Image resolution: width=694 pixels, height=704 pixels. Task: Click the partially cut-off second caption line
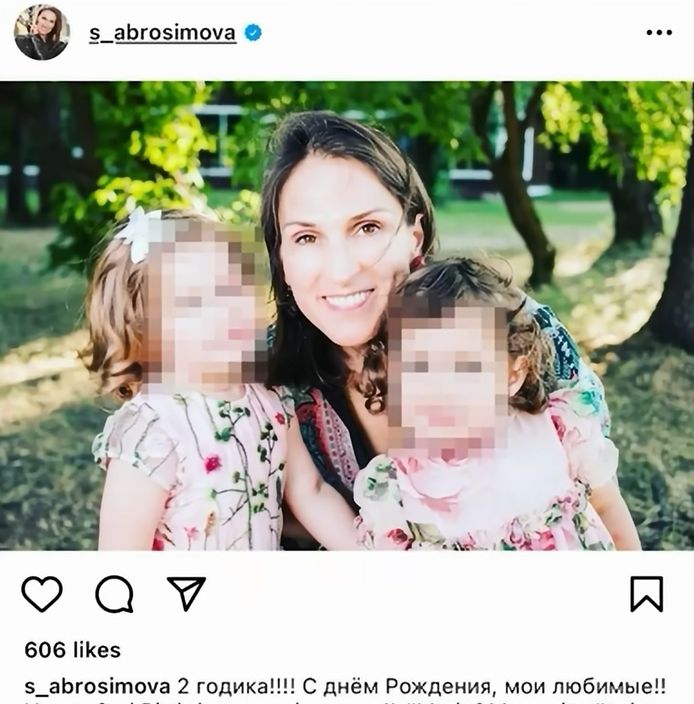pyautogui.click(x=346, y=701)
